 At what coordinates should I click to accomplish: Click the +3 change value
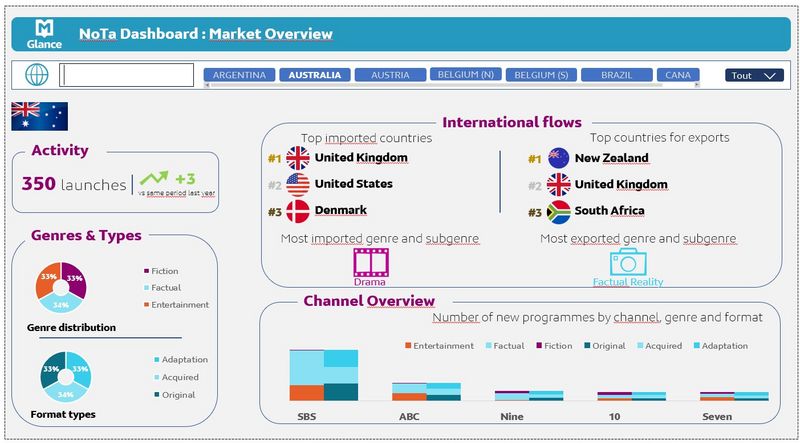185,179
